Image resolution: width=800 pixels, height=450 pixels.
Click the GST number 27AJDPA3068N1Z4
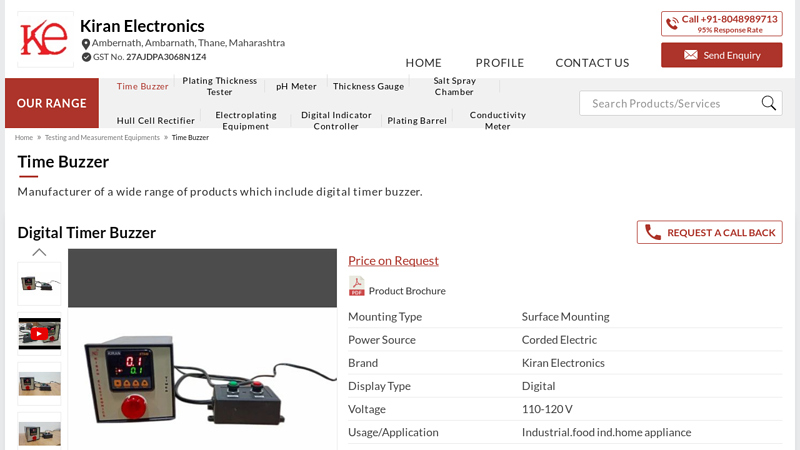[166, 57]
